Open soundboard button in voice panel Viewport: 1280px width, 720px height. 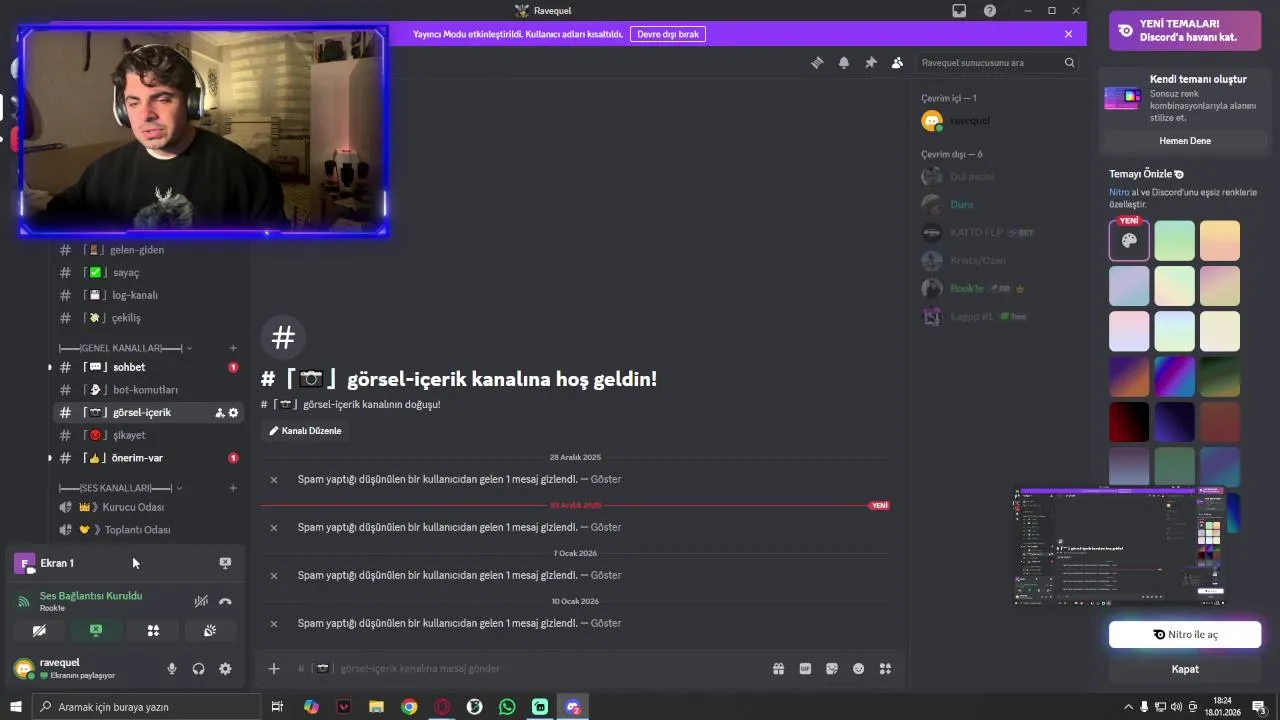pyautogui.click(x=210, y=631)
